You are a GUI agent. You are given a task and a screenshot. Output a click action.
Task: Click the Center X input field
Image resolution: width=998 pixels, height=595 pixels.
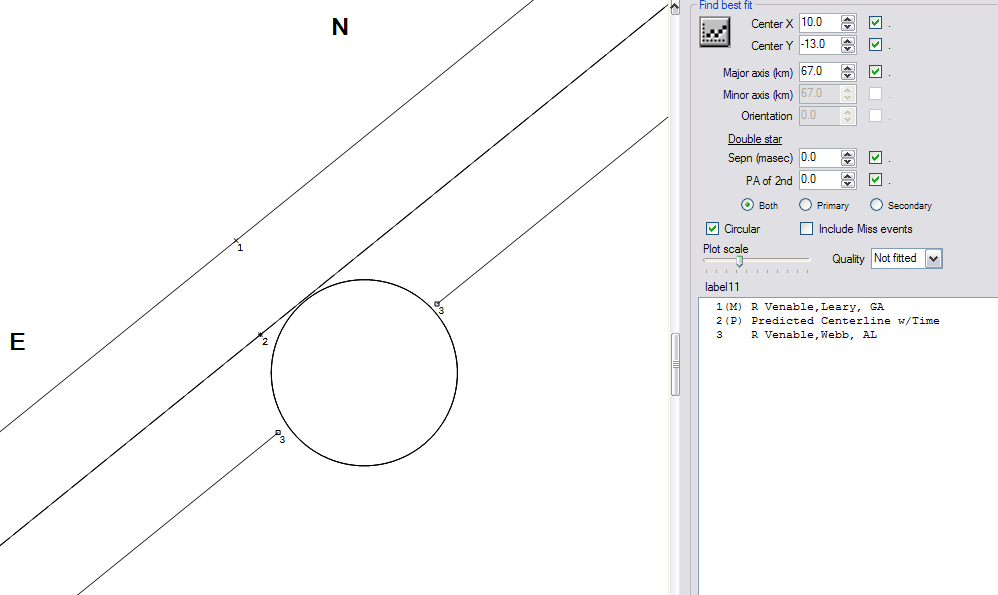click(820, 23)
